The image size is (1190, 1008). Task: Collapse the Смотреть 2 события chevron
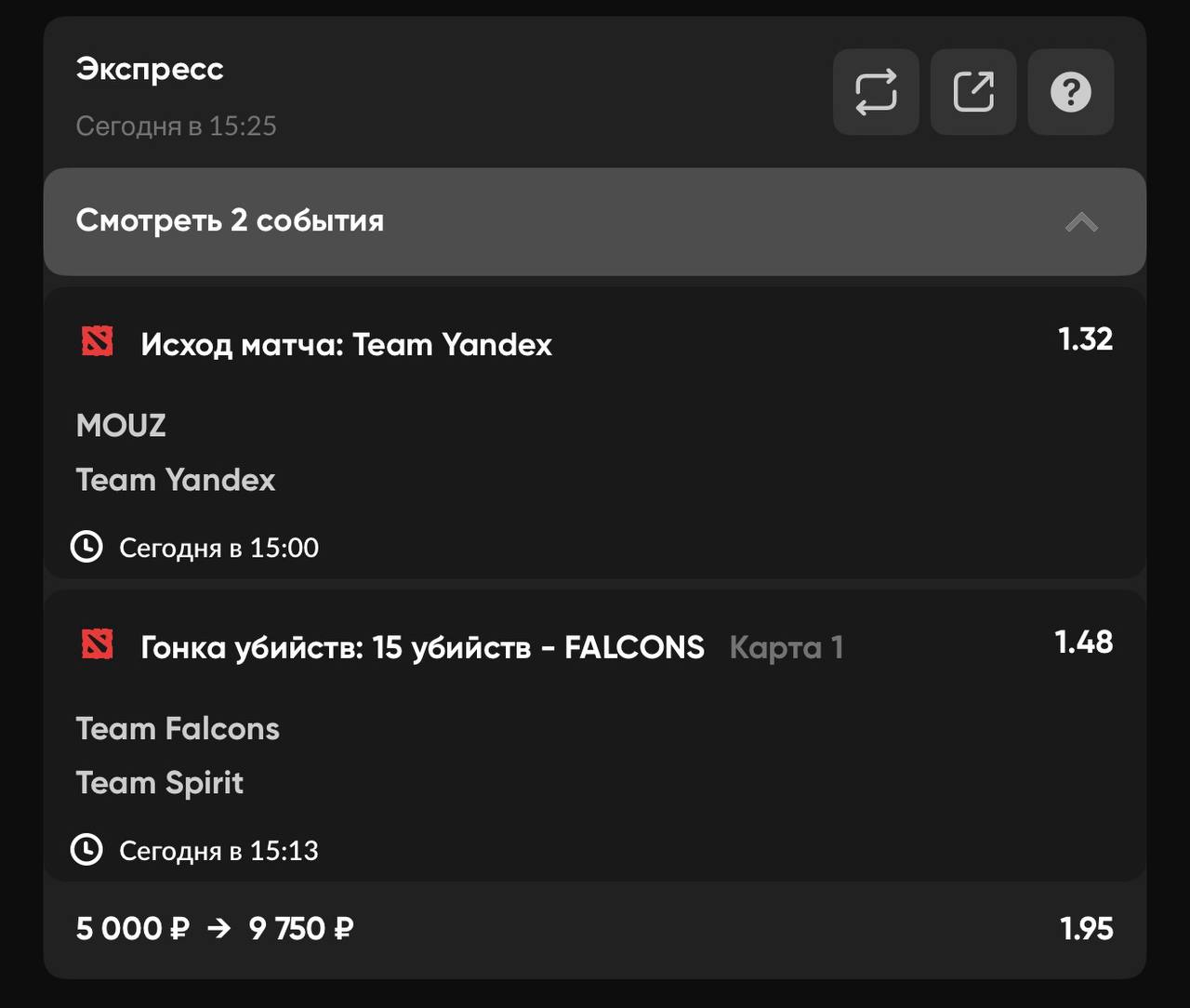tap(1081, 222)
